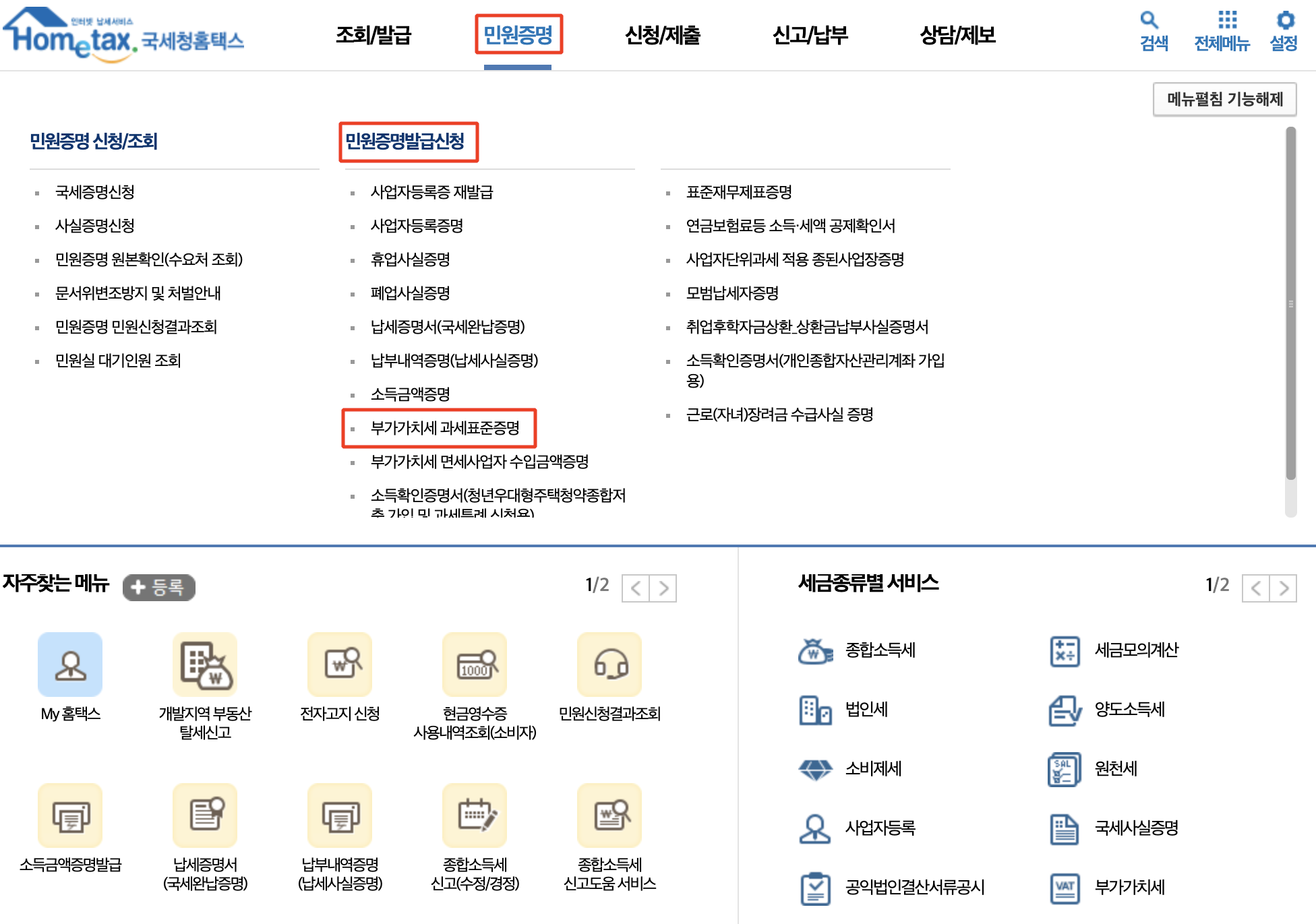Select 부가가치세 과세표준증명 link

point(445,428)
